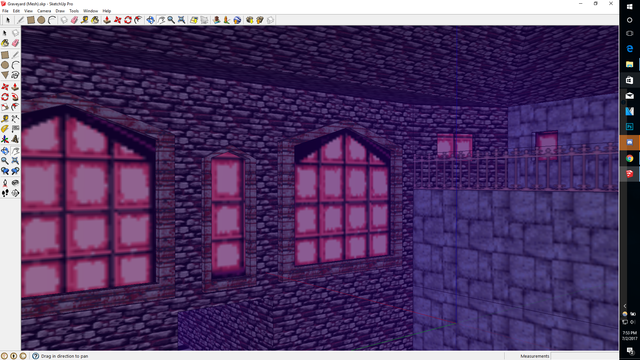Open the File menu
This screenshot has width=640, height=360.
pyautogui.click(x=5, y=11)
